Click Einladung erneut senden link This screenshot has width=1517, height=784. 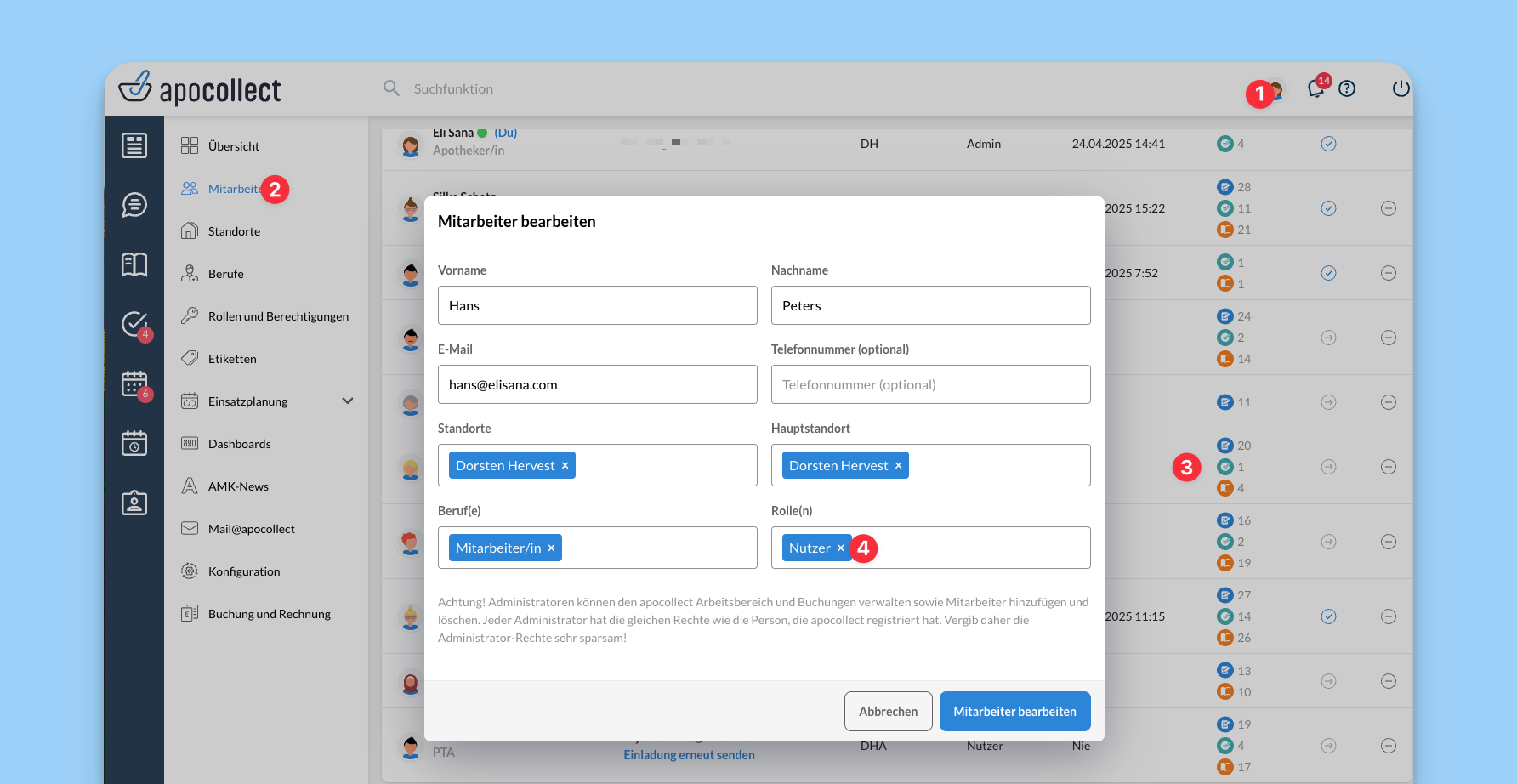click(689, 755)
